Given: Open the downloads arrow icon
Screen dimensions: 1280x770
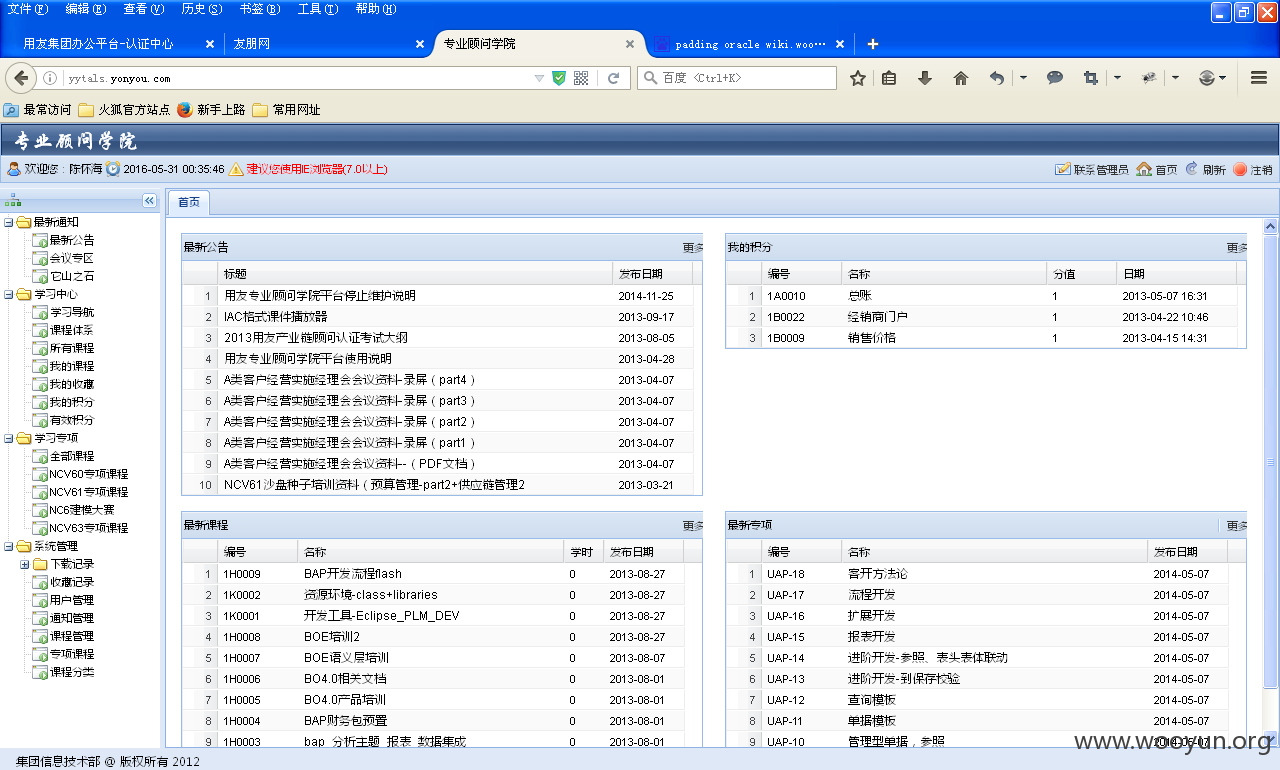Looking at the screenshot, I should (925, 78).
